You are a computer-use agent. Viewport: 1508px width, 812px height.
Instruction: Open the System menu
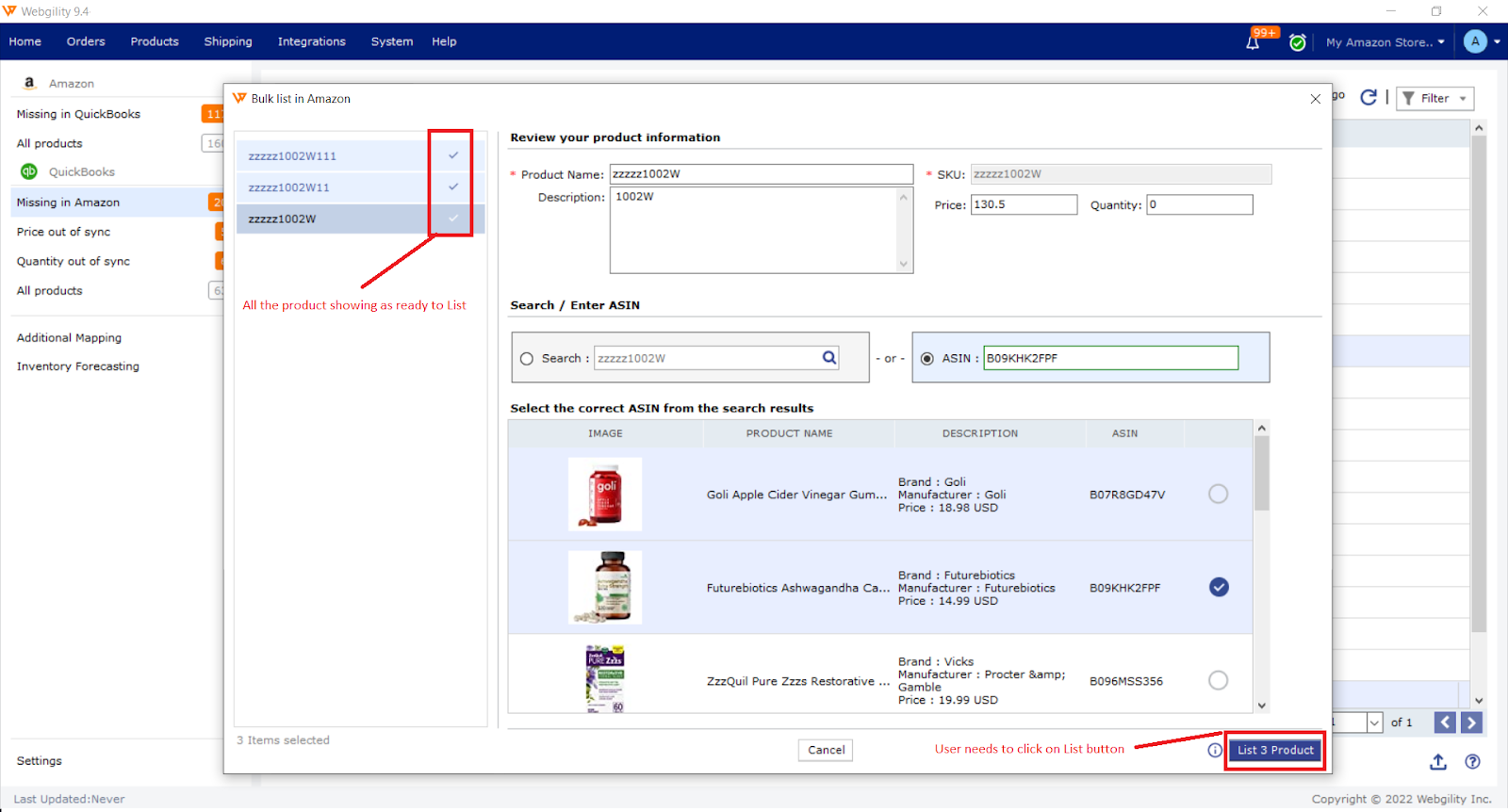click(392, 41)
